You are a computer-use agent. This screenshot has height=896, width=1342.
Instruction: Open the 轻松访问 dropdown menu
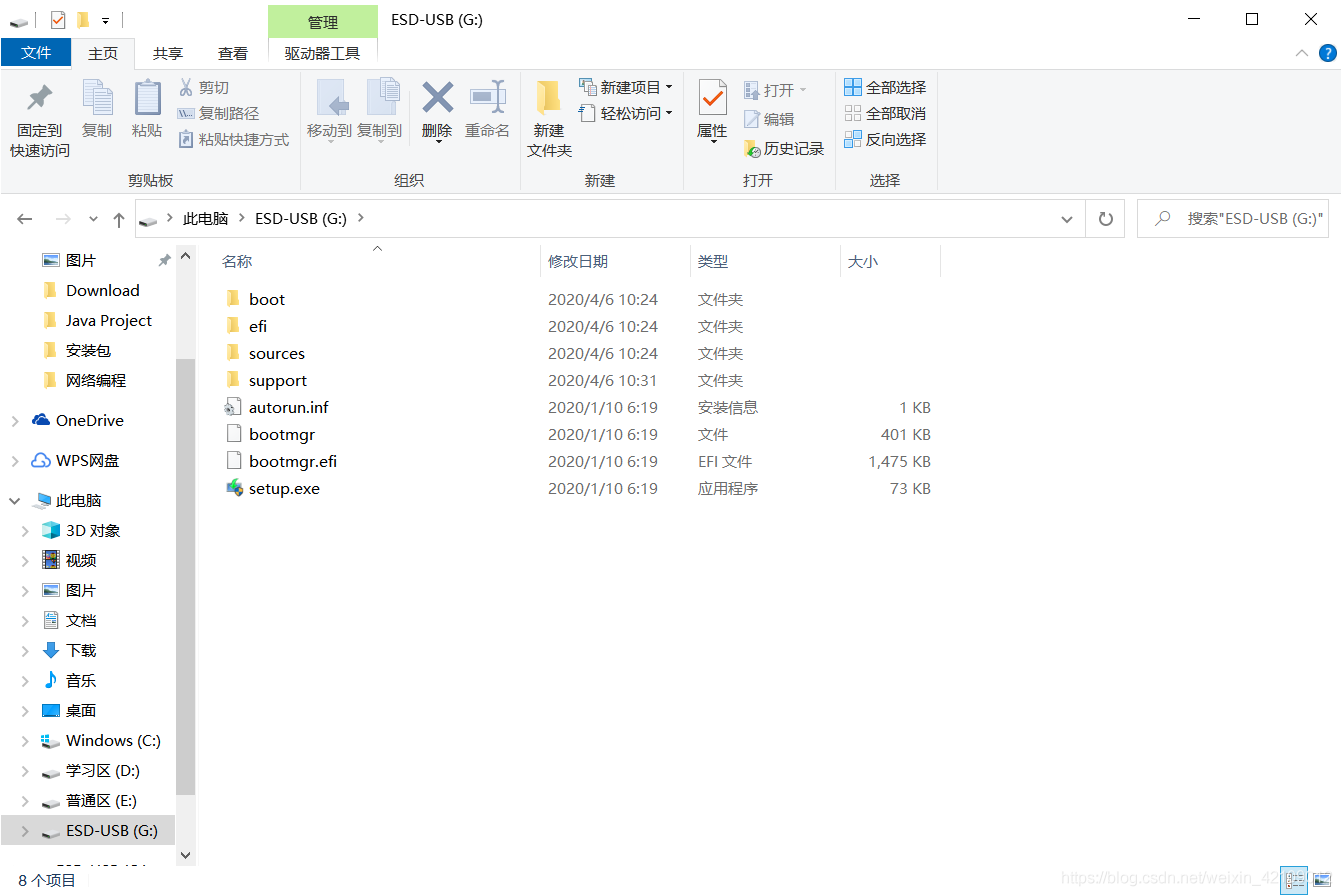(x=628, y=112)
